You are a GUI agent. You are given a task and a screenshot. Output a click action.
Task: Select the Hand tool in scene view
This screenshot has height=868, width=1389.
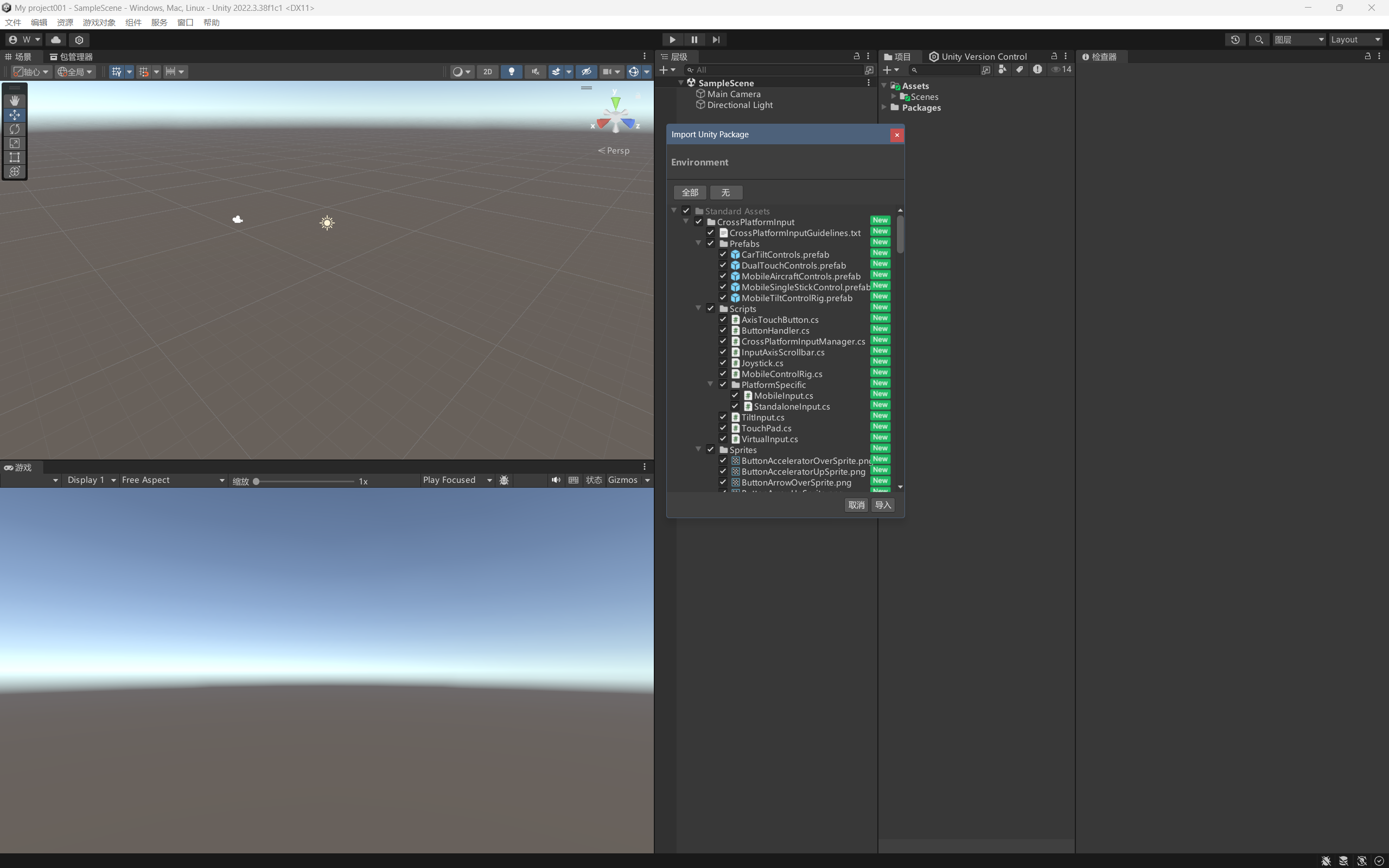14,99
